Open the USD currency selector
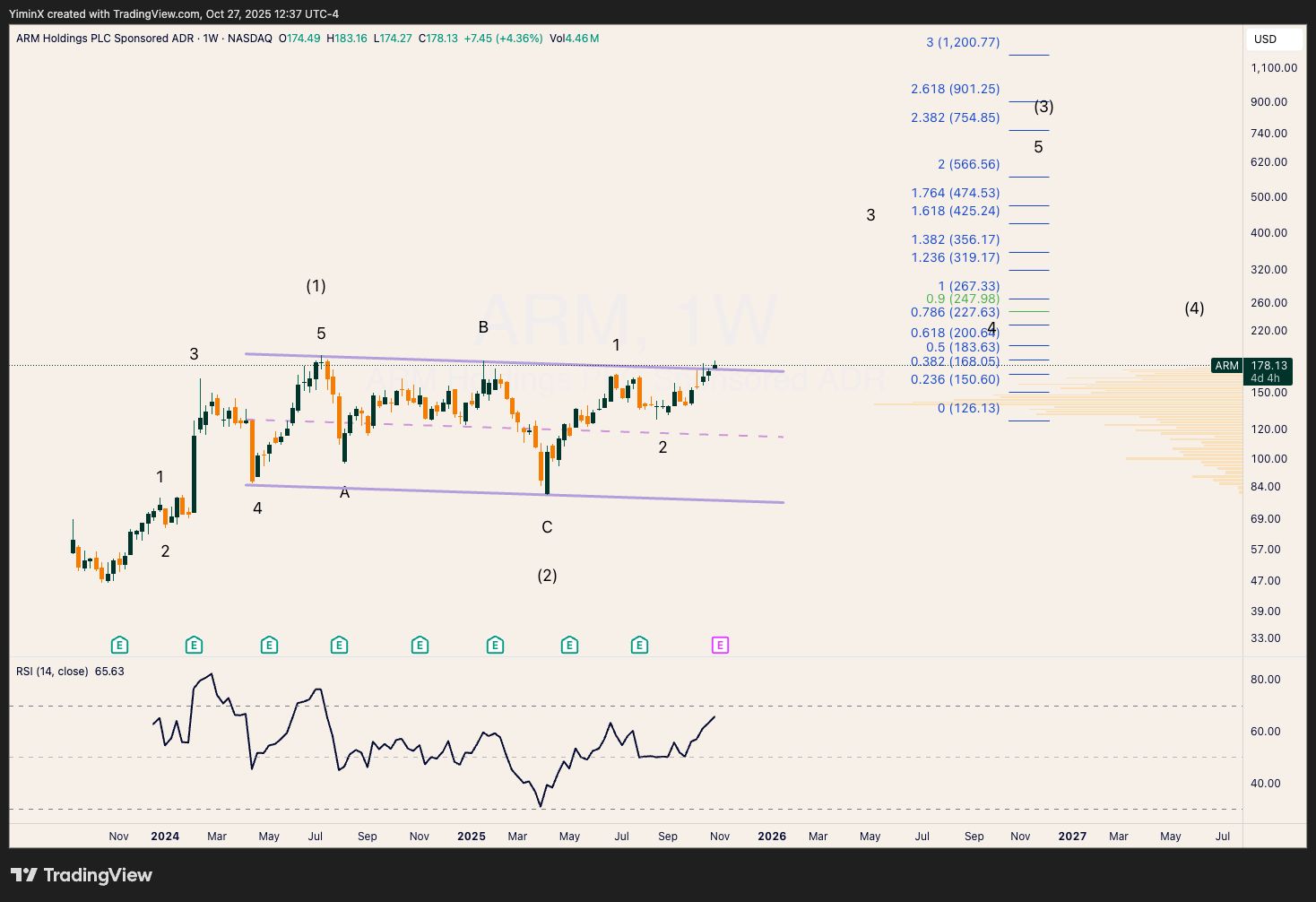Viewport: 1316px width, 902px height. 1274,39
